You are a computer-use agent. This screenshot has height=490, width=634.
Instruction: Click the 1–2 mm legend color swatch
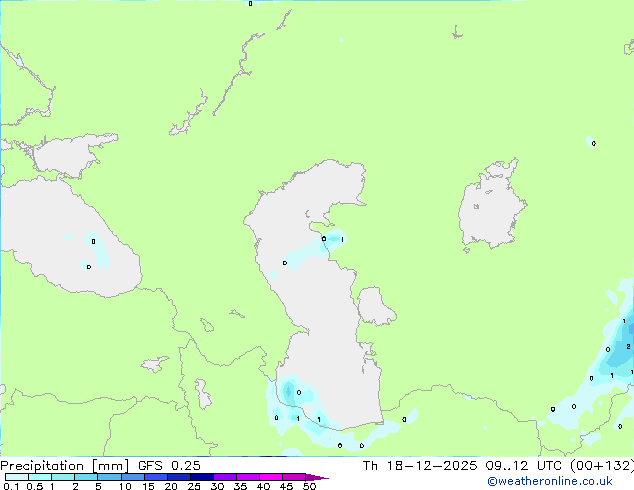point(63,477)
